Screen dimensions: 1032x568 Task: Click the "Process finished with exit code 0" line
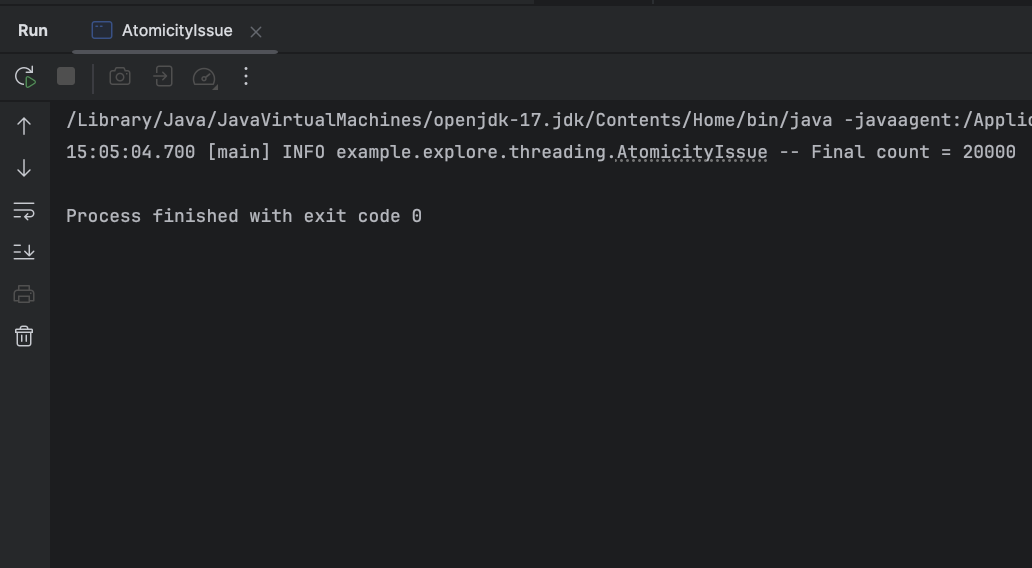click(x=244, y=216)
